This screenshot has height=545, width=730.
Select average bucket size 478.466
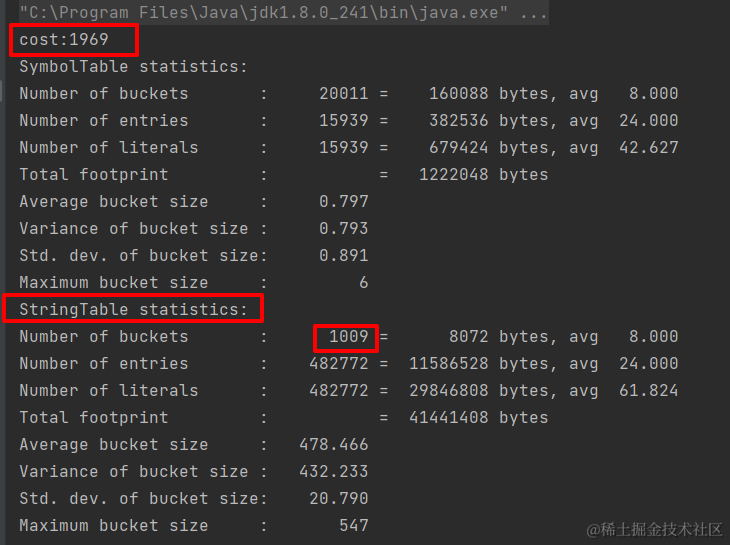click(x=334, y=444)
